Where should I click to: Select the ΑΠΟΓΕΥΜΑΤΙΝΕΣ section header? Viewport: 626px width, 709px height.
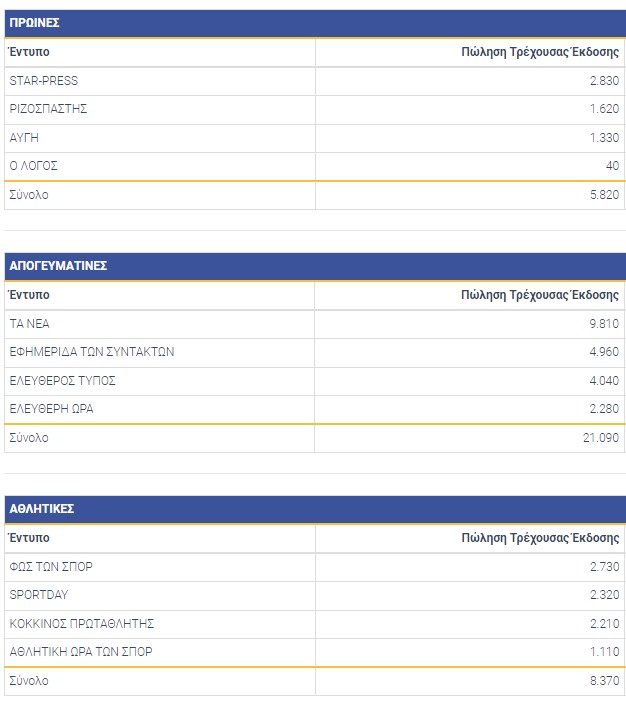[x=58, y=266]
